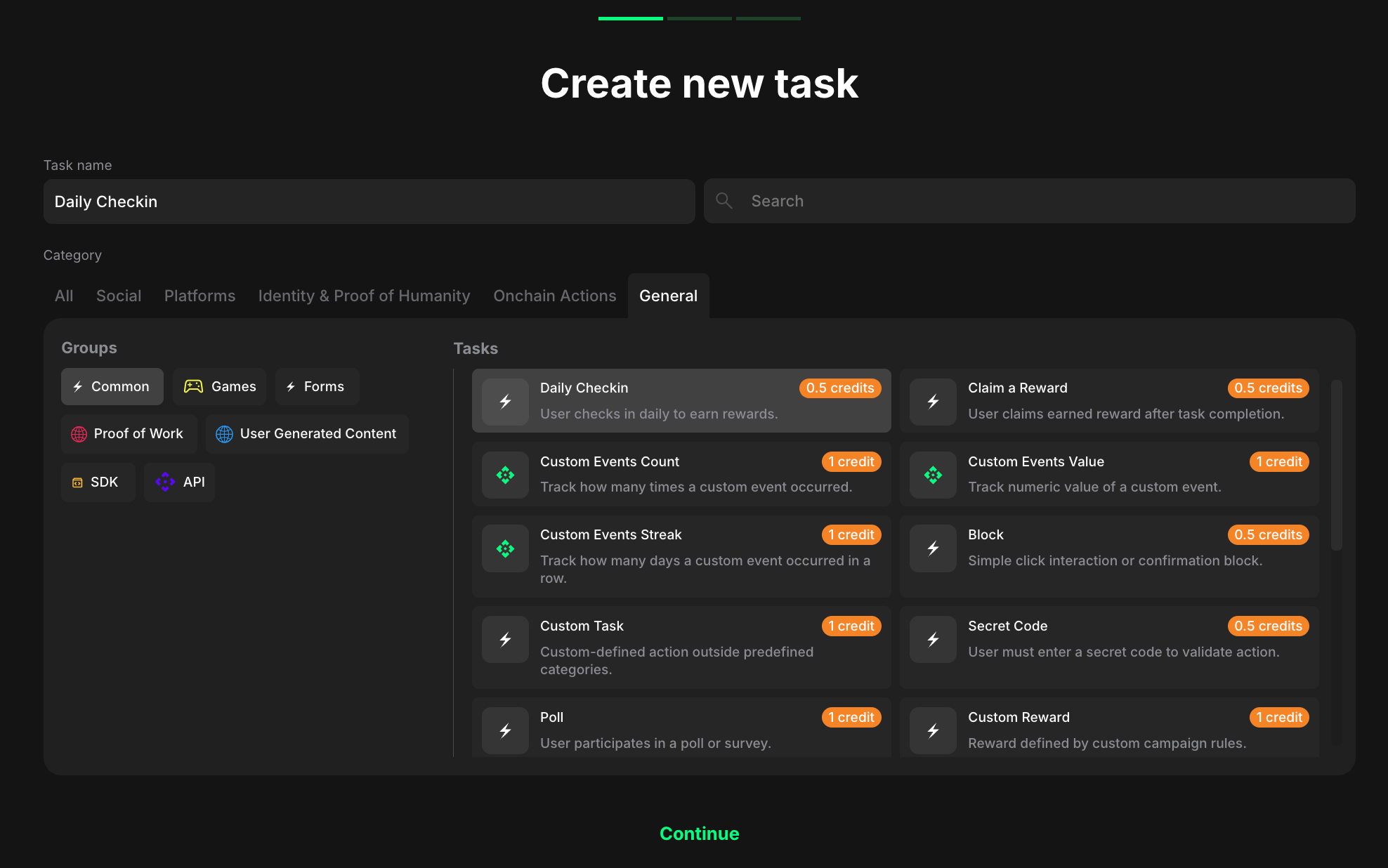Click the 0.5 credits badge on Claim a Reward
This screenshot has width=1388, height=868.
(1268, 388)
